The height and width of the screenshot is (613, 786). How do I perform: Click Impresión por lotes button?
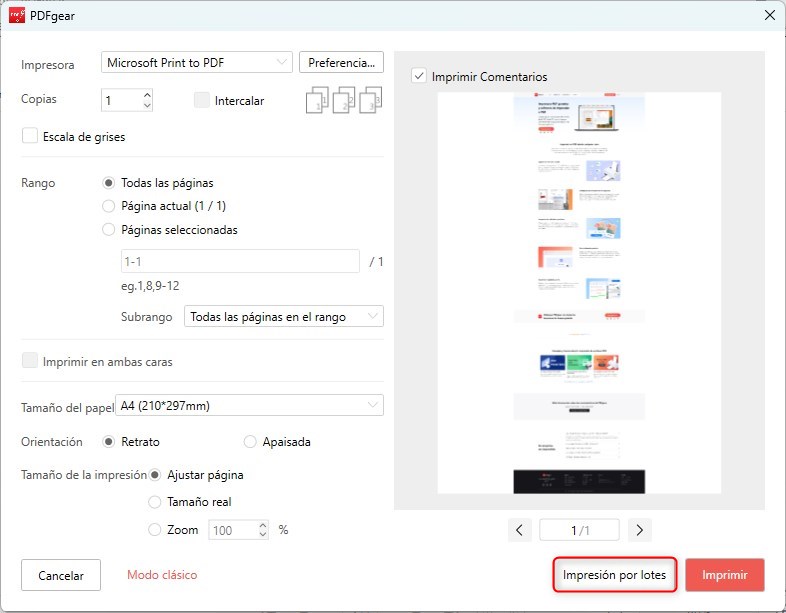point(615,574)
